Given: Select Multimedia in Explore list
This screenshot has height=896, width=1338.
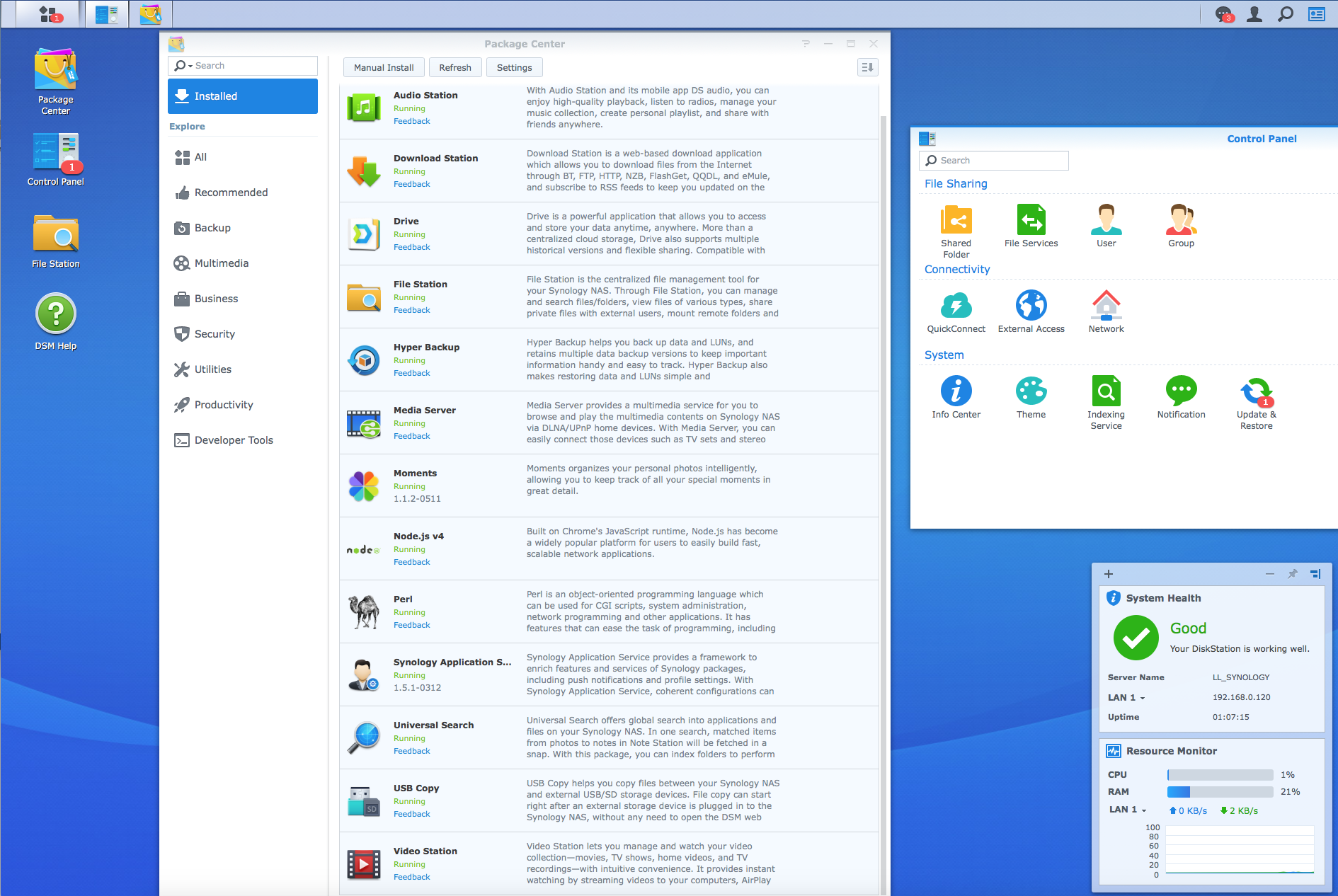Looking at the screenshot, I should click(221, 263).
